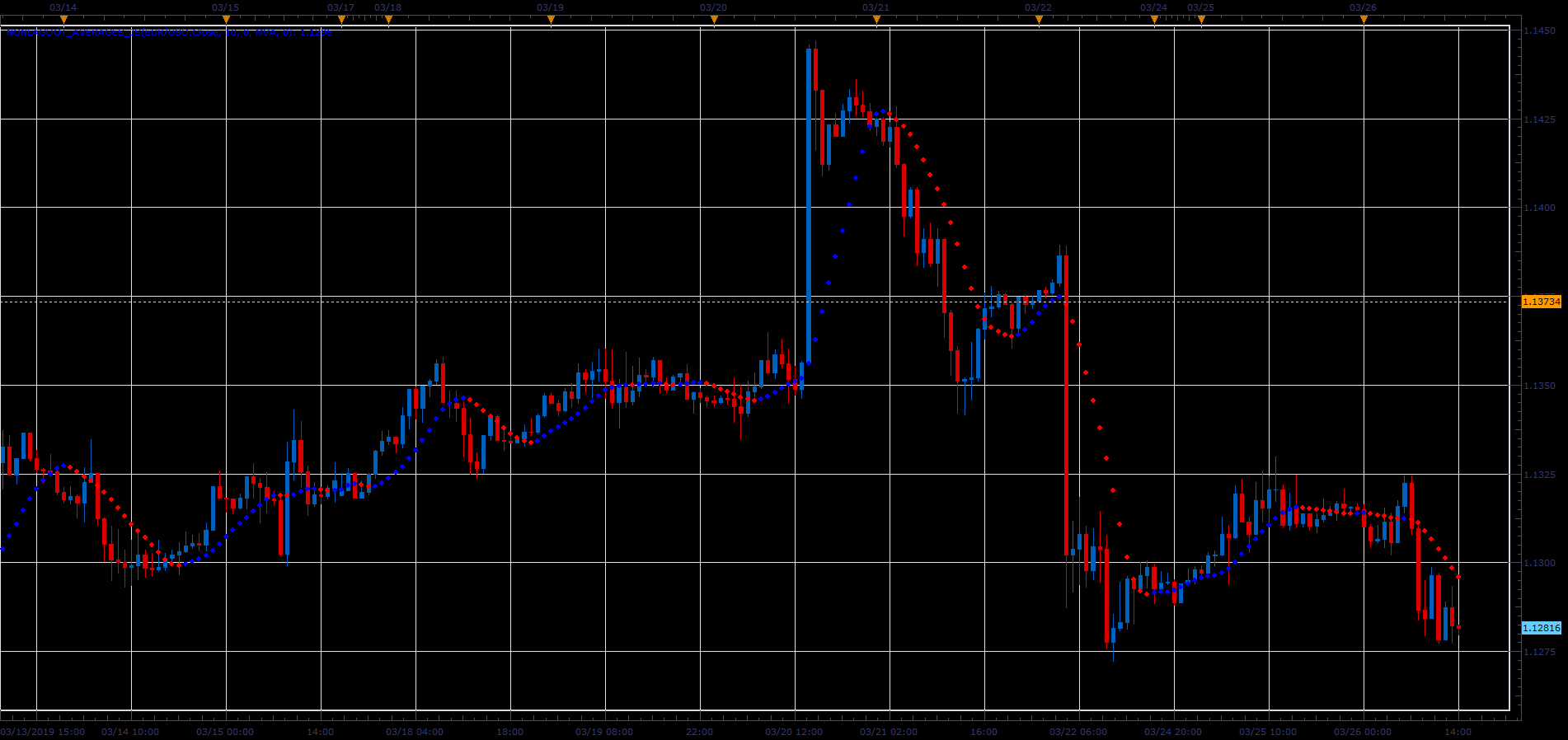Click the 03/18 day marker triangle
Screen dimensions: 1568x740
tap(388, 20)
